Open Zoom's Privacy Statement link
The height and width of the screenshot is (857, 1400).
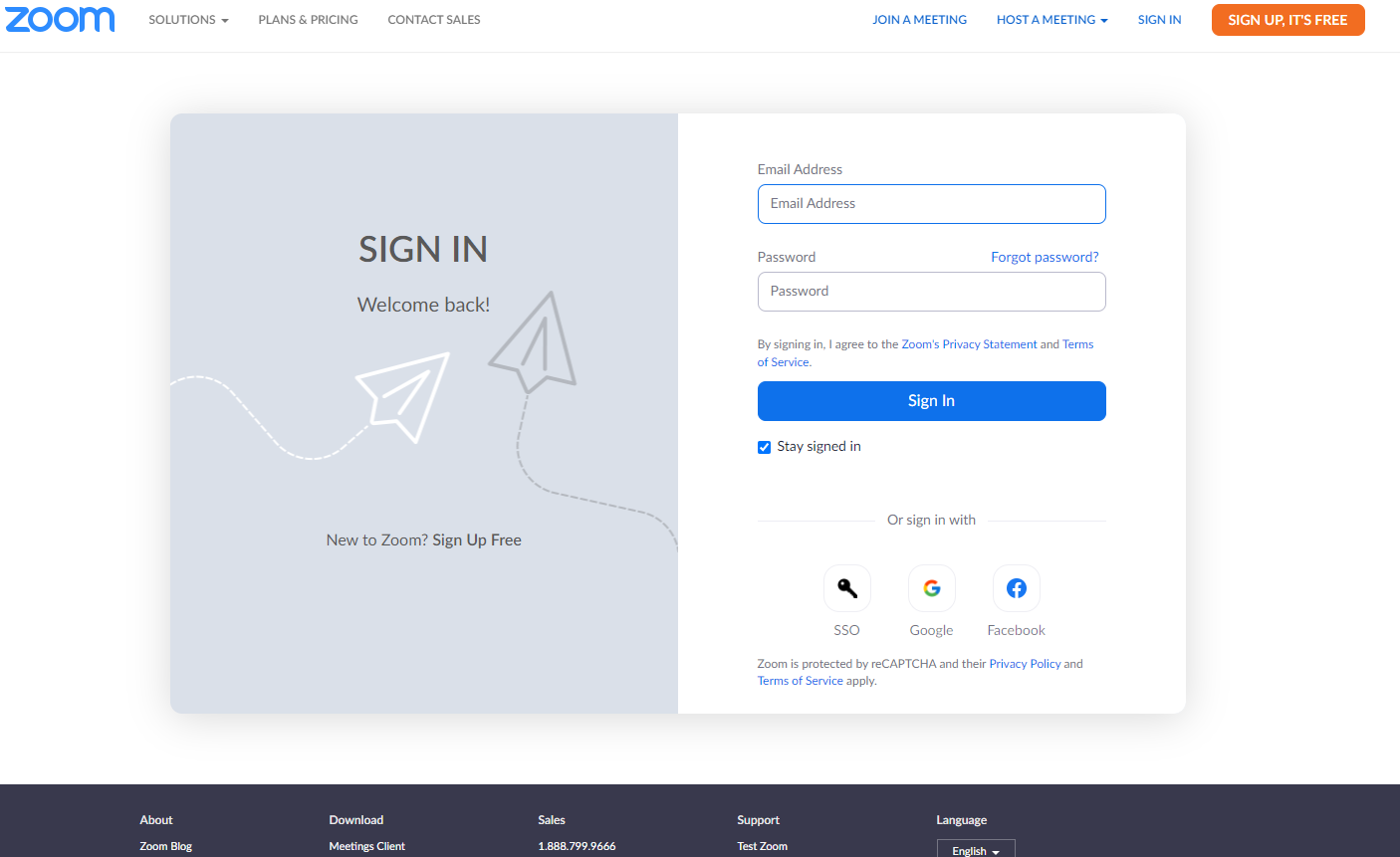click(969, 344)
